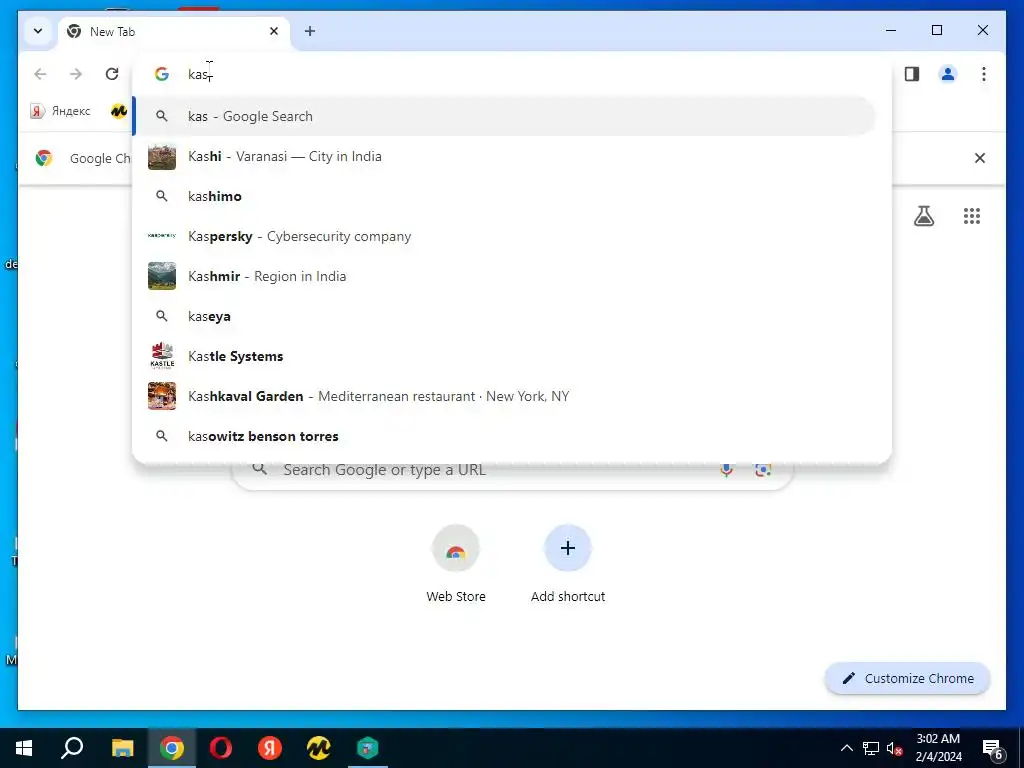1024x768 pixels.
Task: Open Search Labs flask icon
Action: [923, 216]
